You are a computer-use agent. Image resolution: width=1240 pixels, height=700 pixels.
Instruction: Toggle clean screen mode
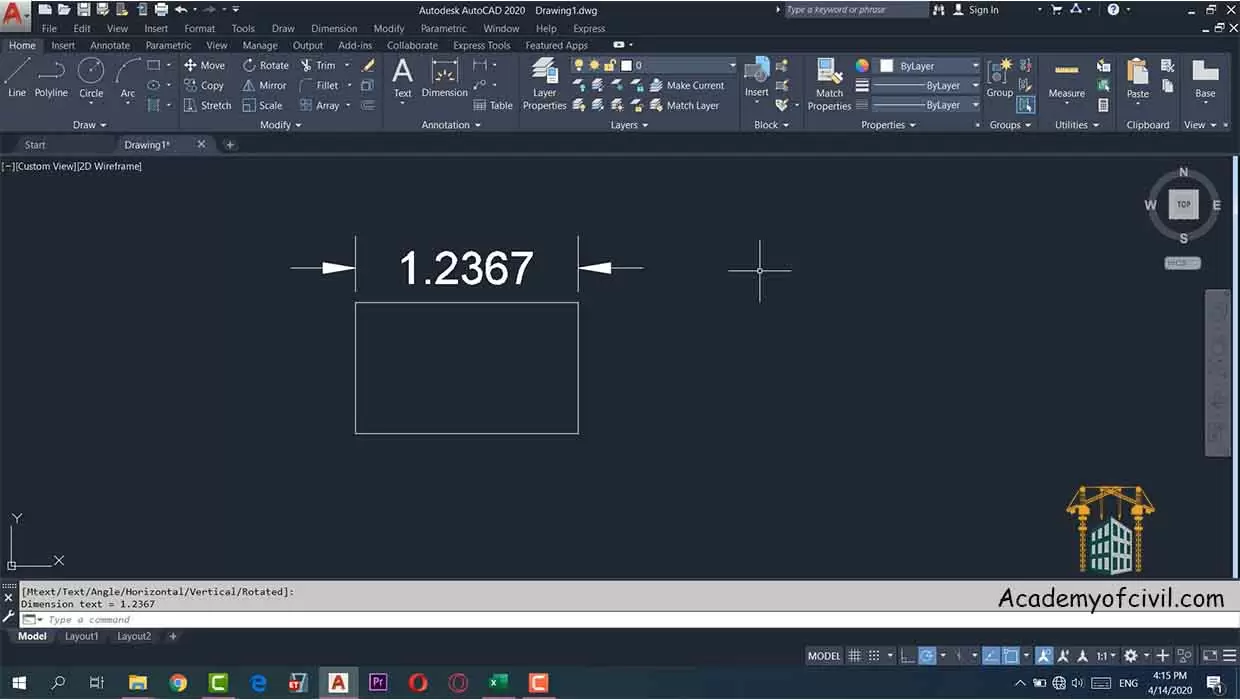[x=1210, y=656]
